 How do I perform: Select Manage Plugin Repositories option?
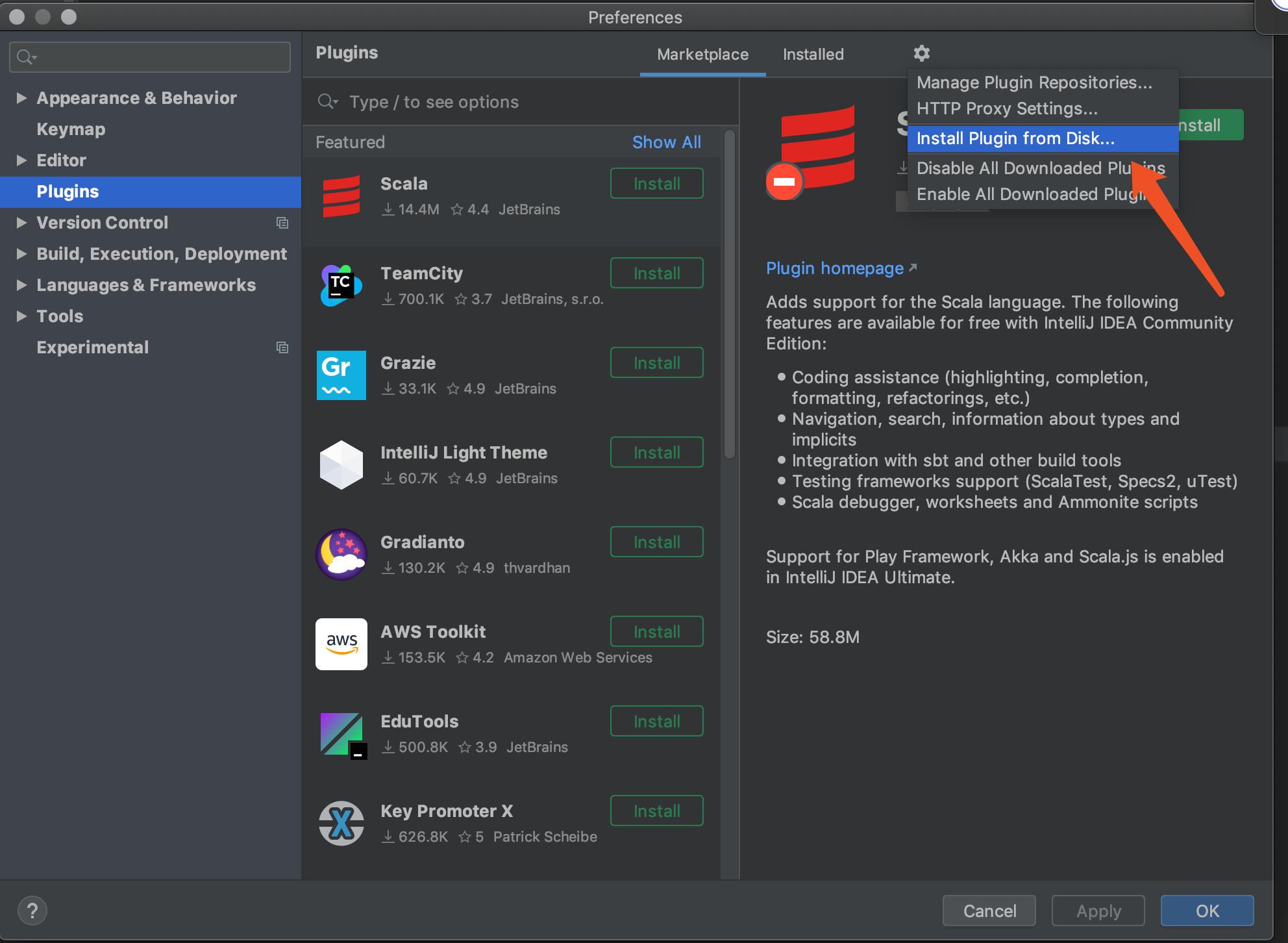[x=1033, y=81]
